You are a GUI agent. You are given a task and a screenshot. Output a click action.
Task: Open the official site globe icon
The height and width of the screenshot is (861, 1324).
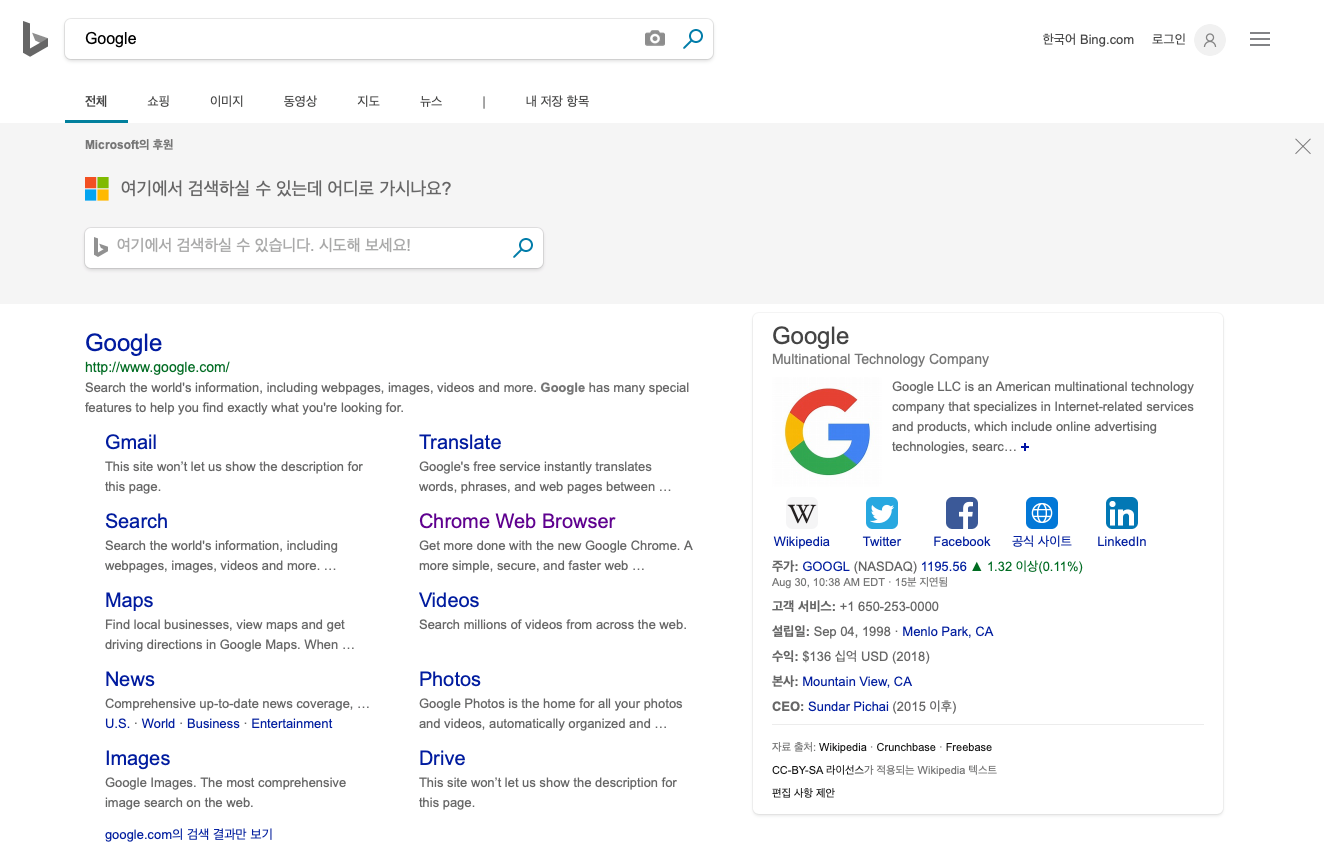click(1042, 513)
